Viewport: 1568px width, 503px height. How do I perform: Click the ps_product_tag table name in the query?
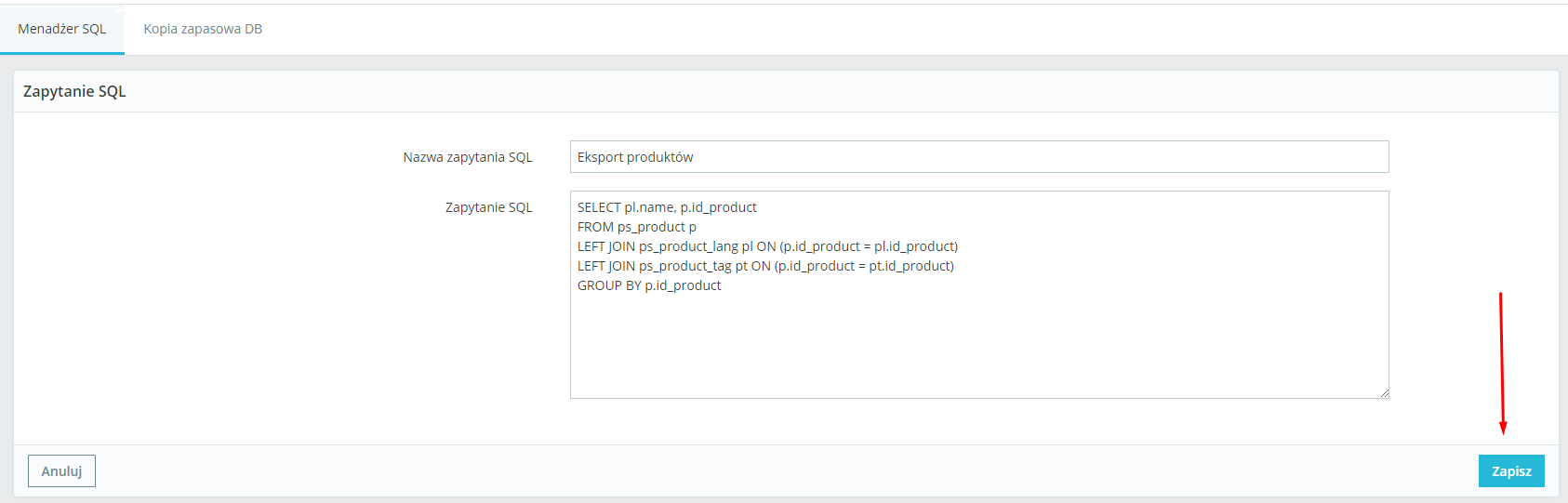click(x=685, y=266)
